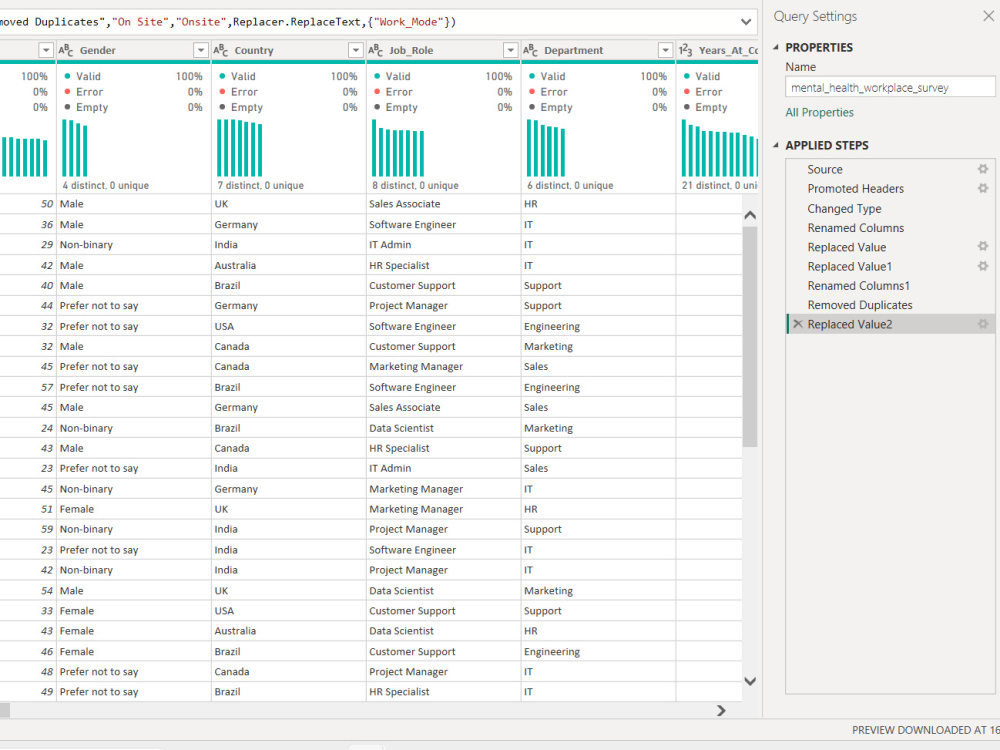Select the 'Australia' cell in the age 42 row
Screen dimensions: 1000x750
(288, 265)
